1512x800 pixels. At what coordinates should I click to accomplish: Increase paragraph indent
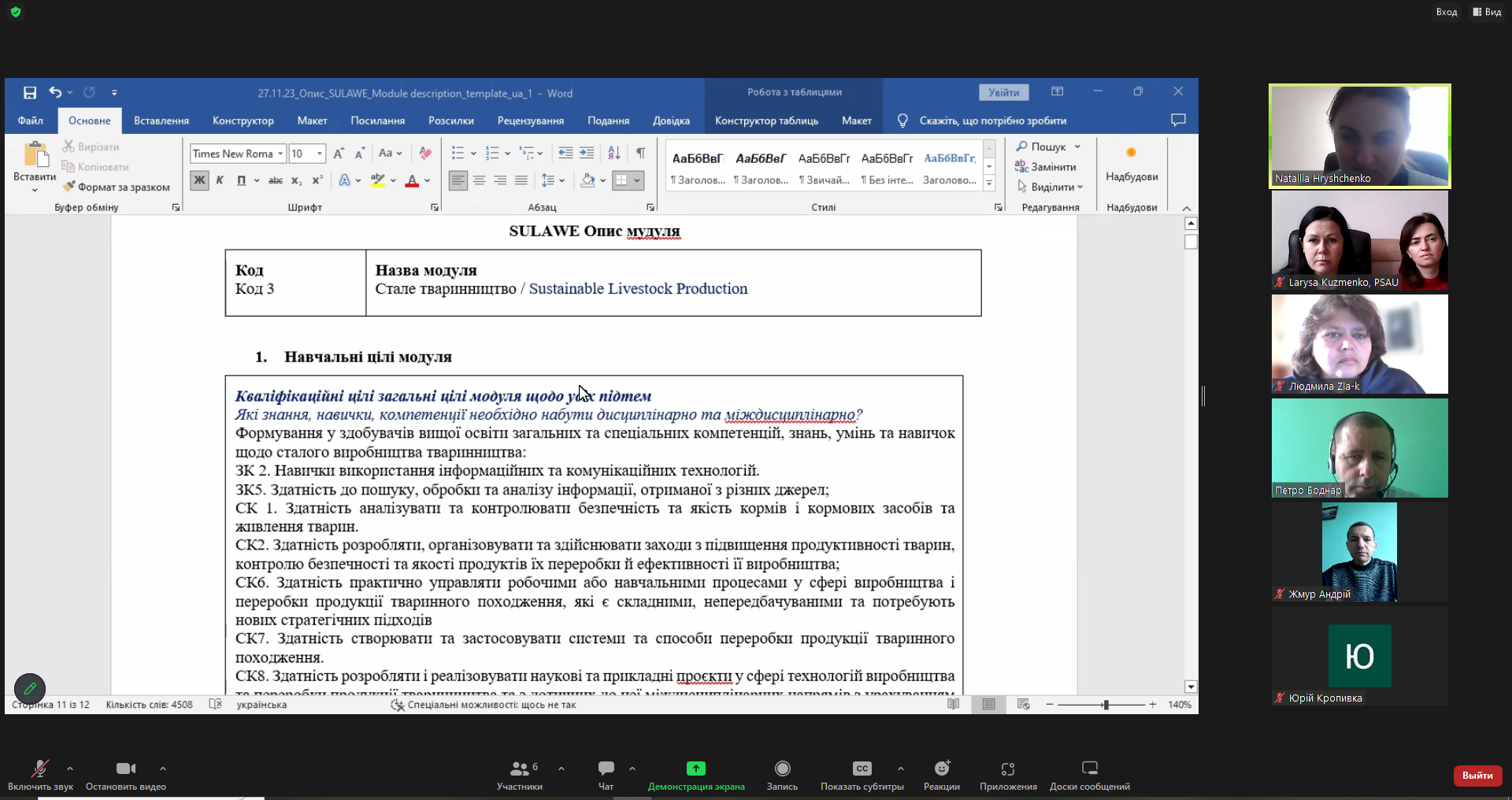(587, 154)
